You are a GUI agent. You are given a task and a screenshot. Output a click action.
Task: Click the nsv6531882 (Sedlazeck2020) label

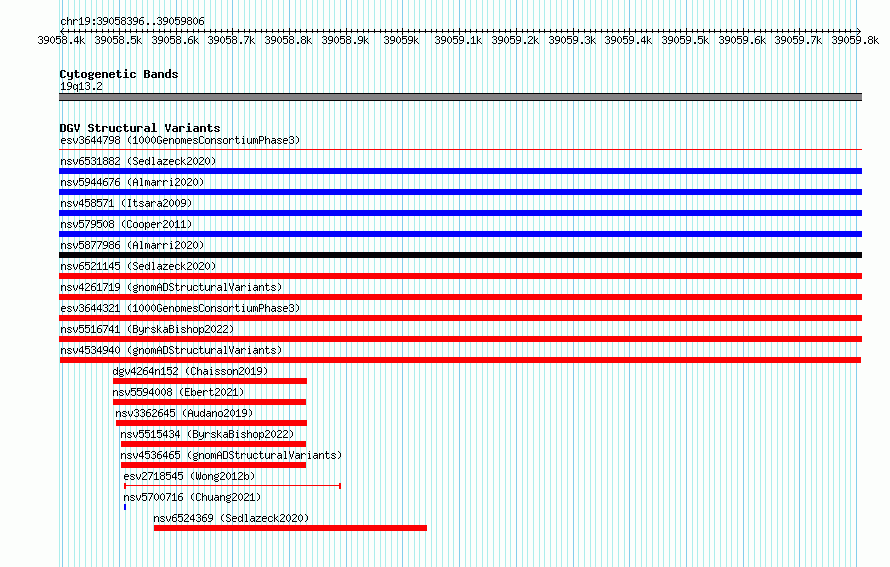tap(138, 161)
